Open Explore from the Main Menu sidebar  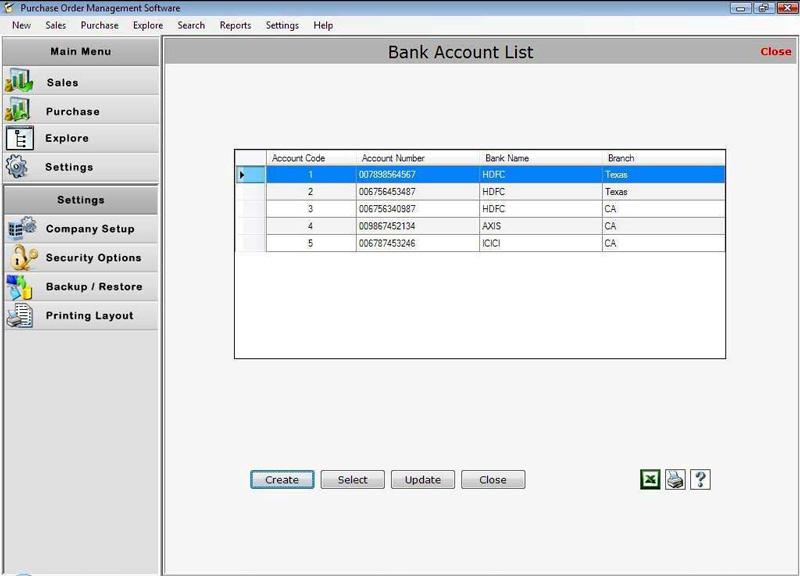(63, 138)
